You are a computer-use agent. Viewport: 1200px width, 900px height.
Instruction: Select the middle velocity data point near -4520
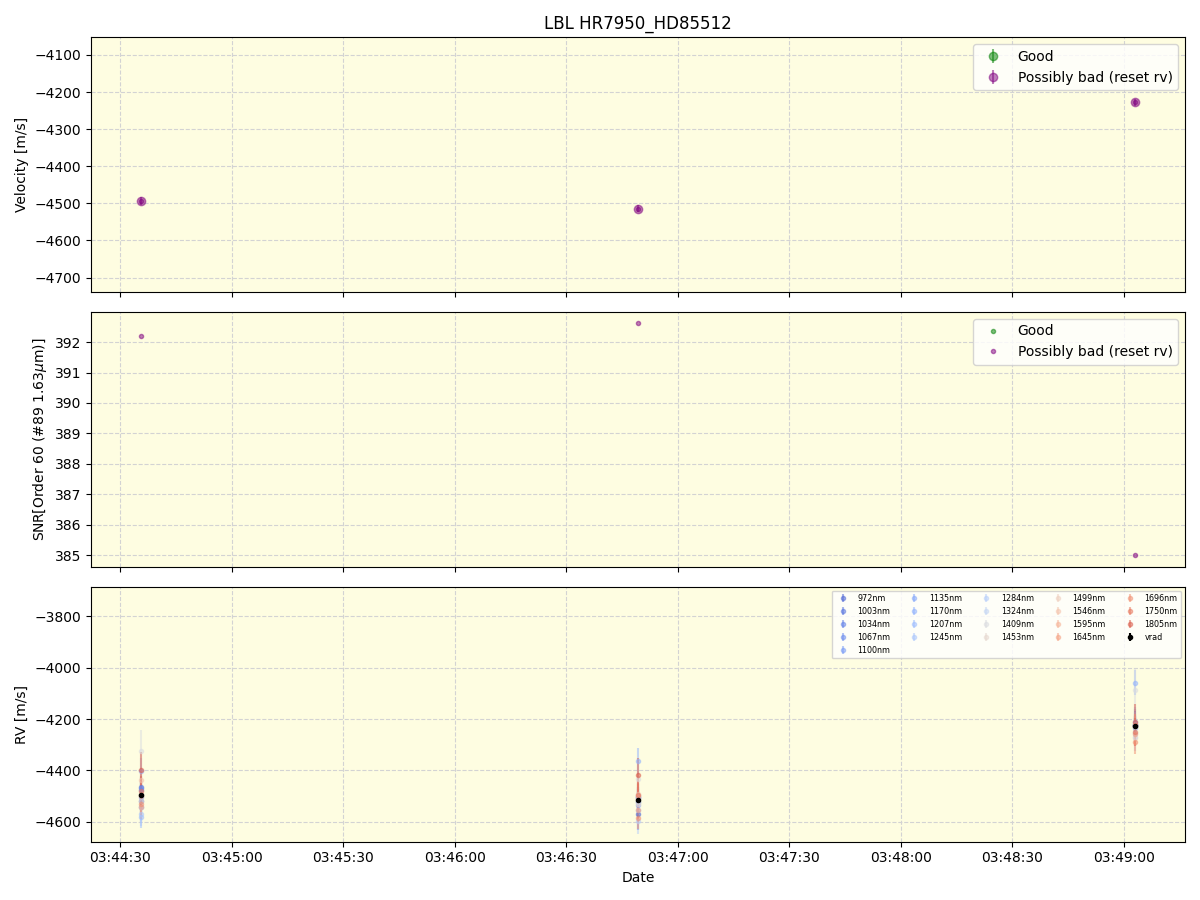pos(638,209)
